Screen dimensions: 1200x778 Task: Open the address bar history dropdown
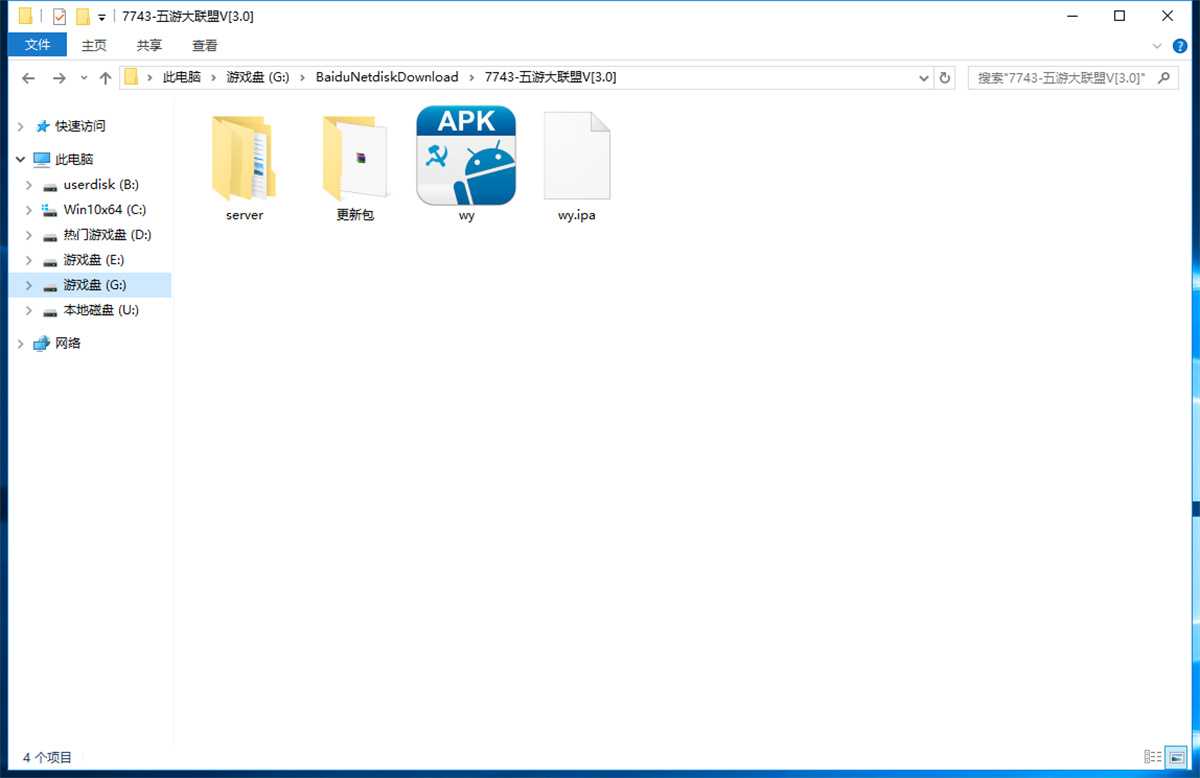coord(923,78)
